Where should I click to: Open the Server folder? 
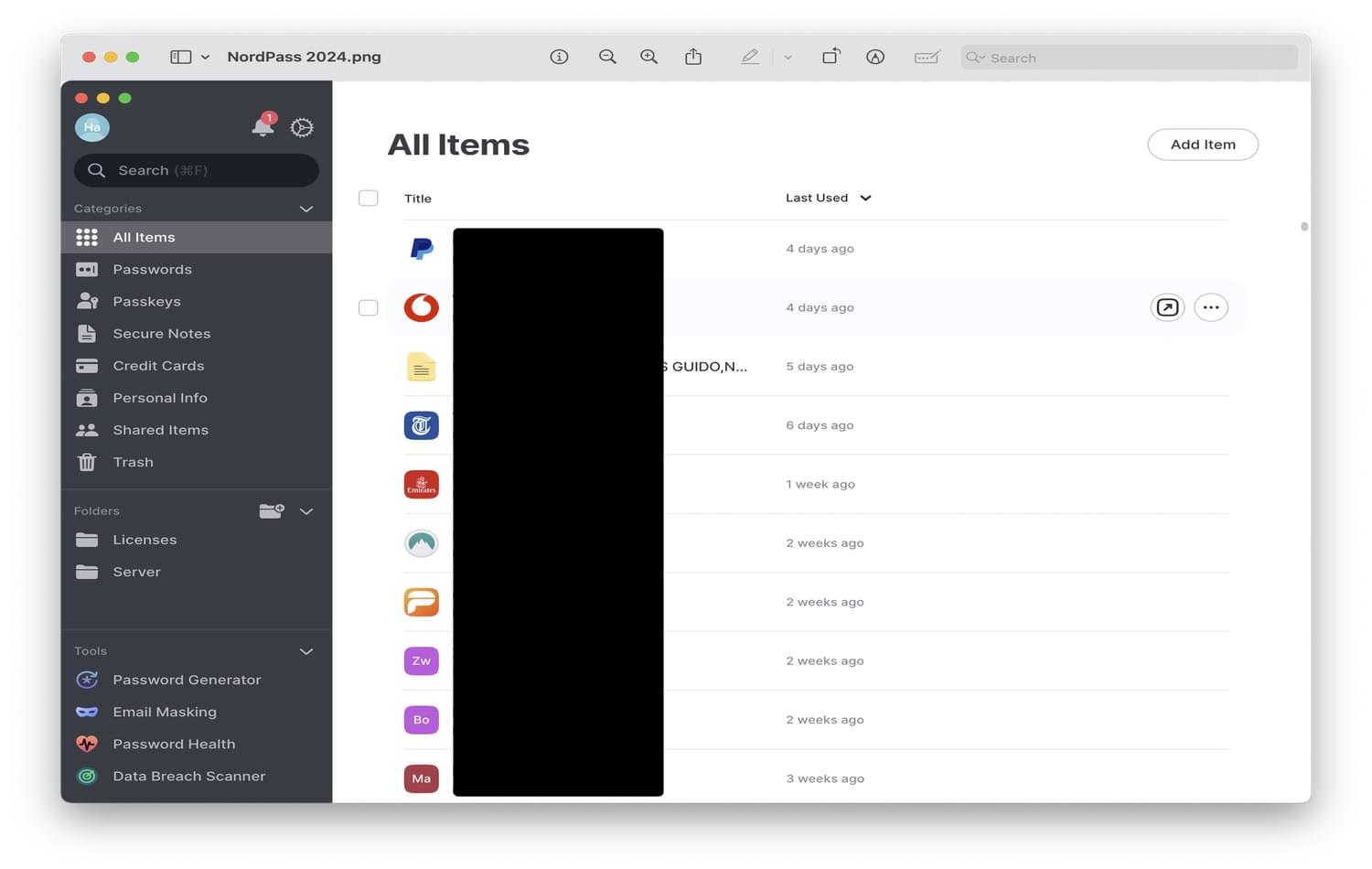(x=197, y=572)
